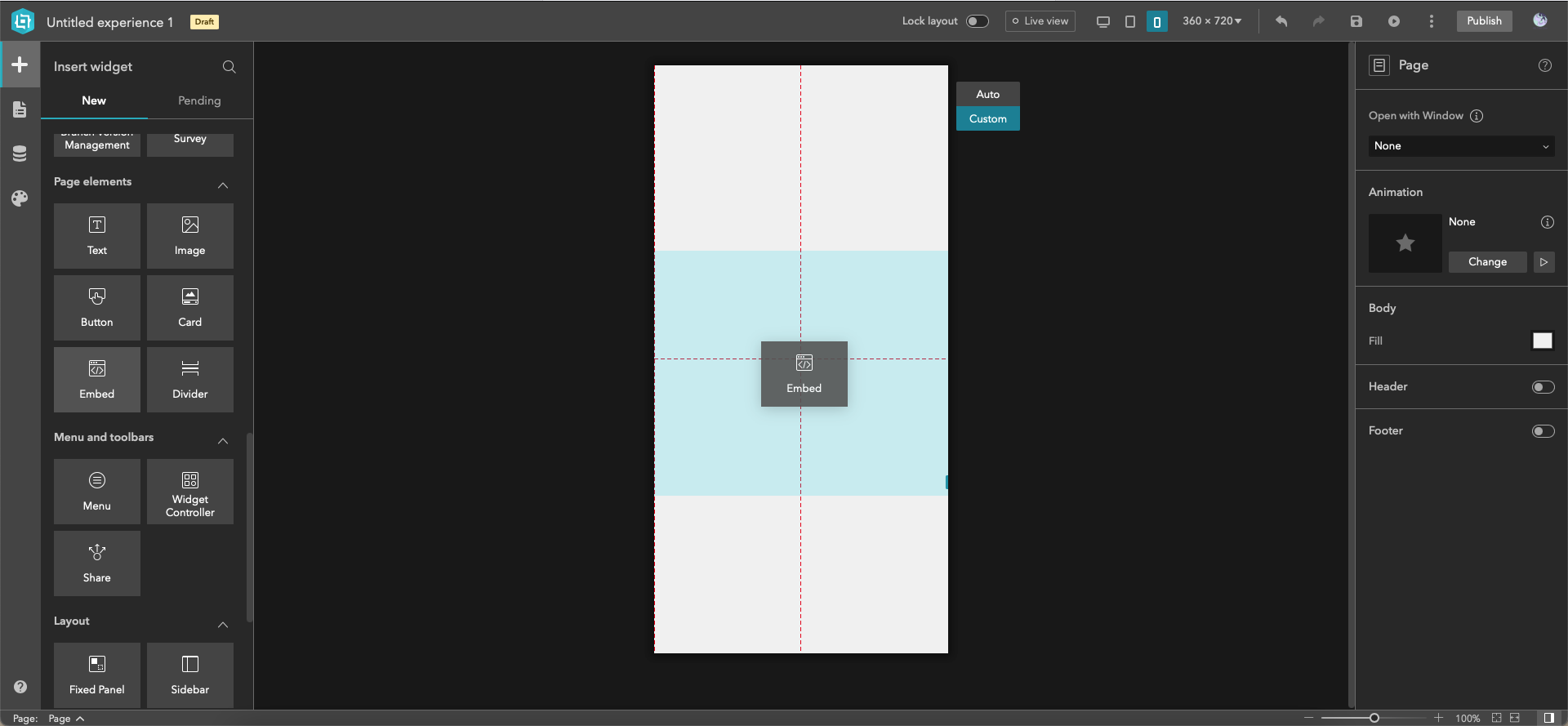Select Auto size option
This screenshot has height=726, width=1568.
(x=988, y=94)
